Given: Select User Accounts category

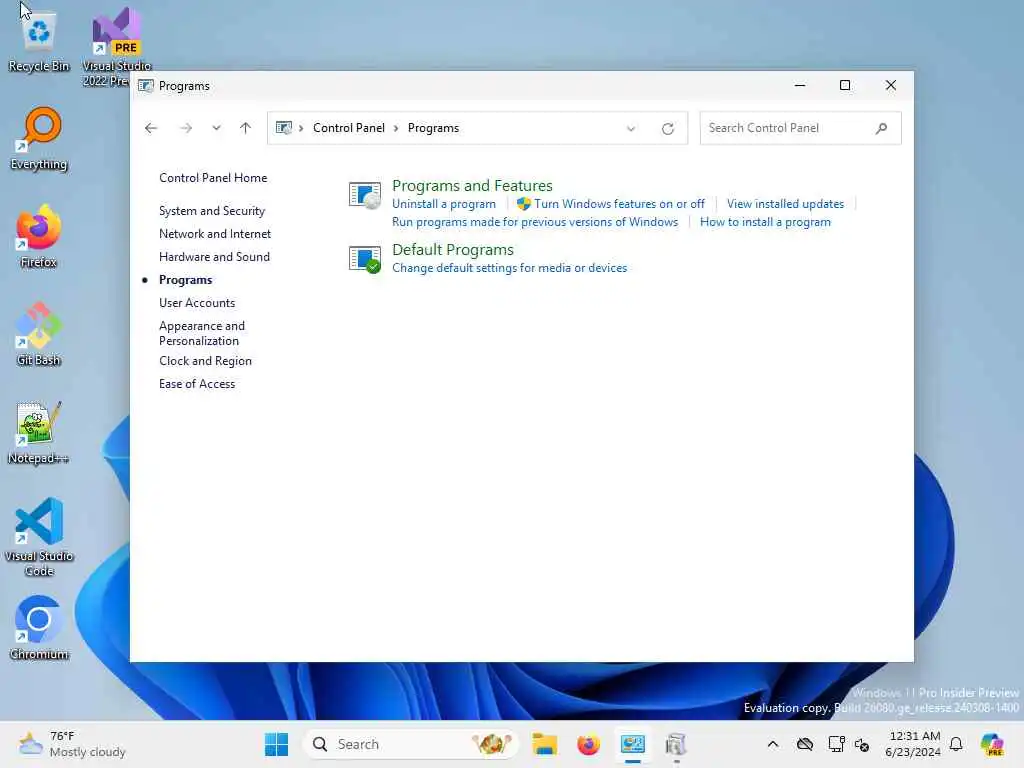Looking at the screenshot, I should (x=197, y=303).
